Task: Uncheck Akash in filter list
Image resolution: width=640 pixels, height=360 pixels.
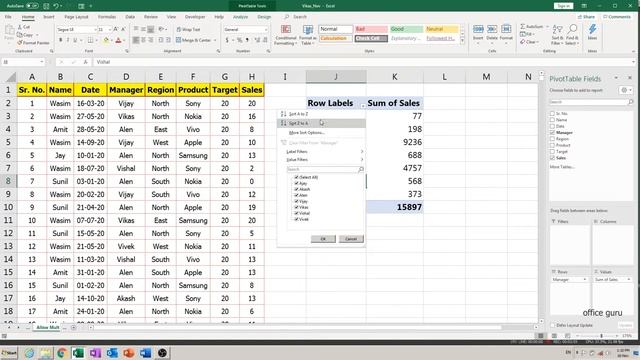Action: tap(297, 189)
